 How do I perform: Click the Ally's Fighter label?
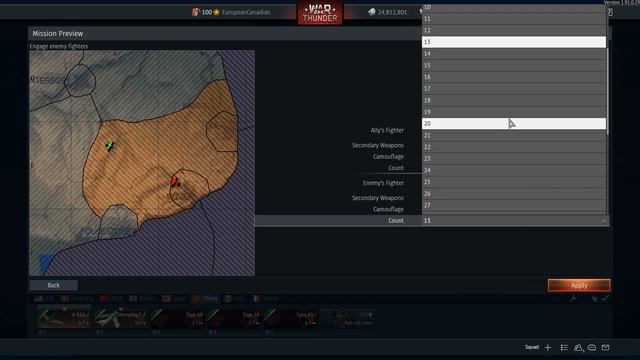click(387, 130)
